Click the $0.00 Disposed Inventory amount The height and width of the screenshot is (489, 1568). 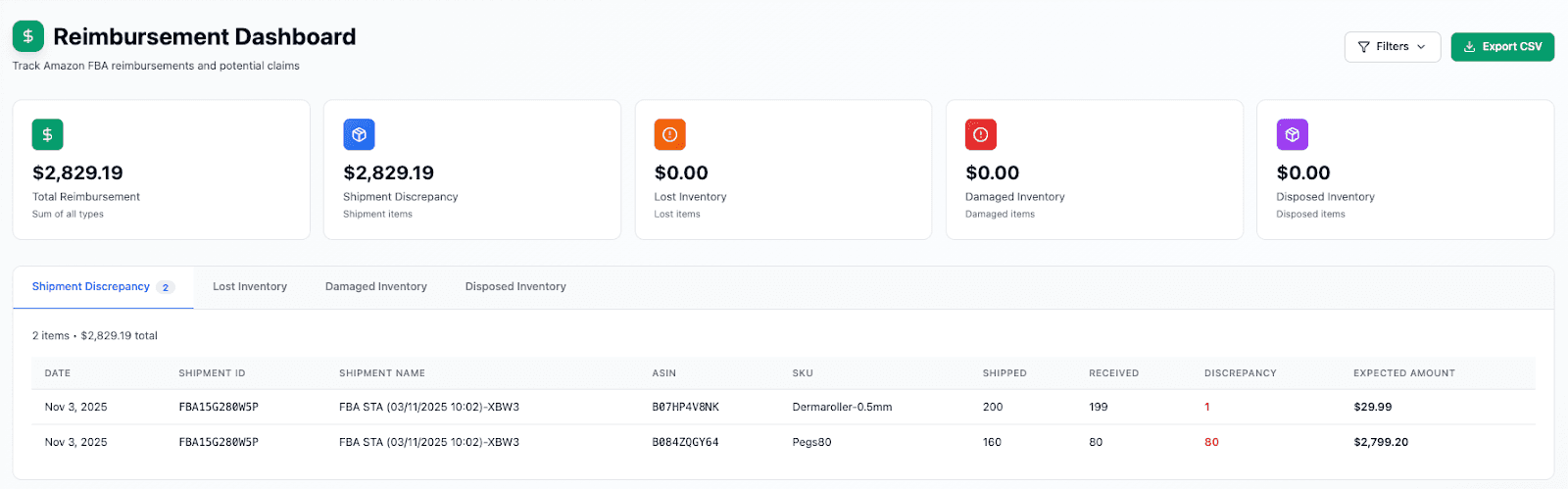(1303, 172)
